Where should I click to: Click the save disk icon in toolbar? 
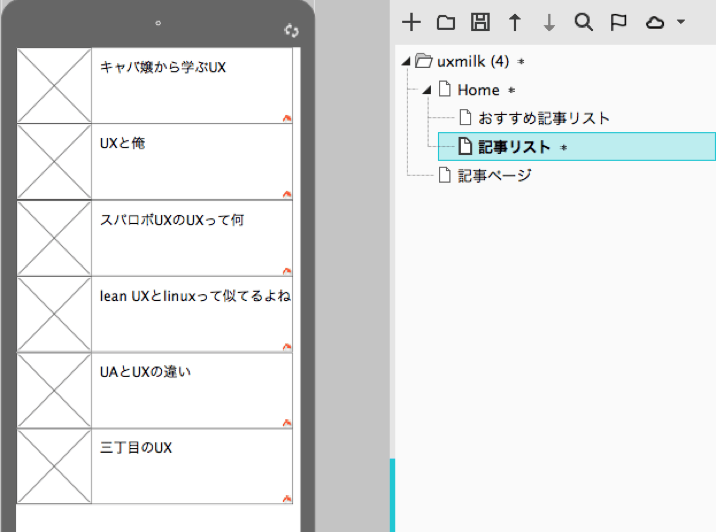(480, 22)
